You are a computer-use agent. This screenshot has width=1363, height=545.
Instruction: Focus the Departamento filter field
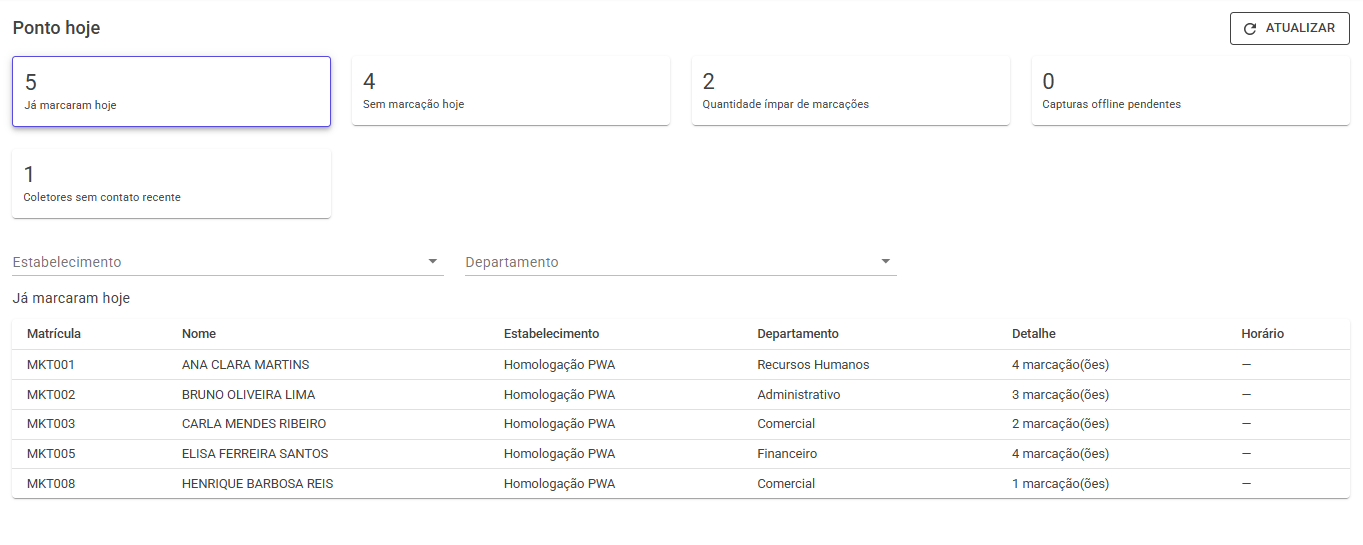pos(681,262)
